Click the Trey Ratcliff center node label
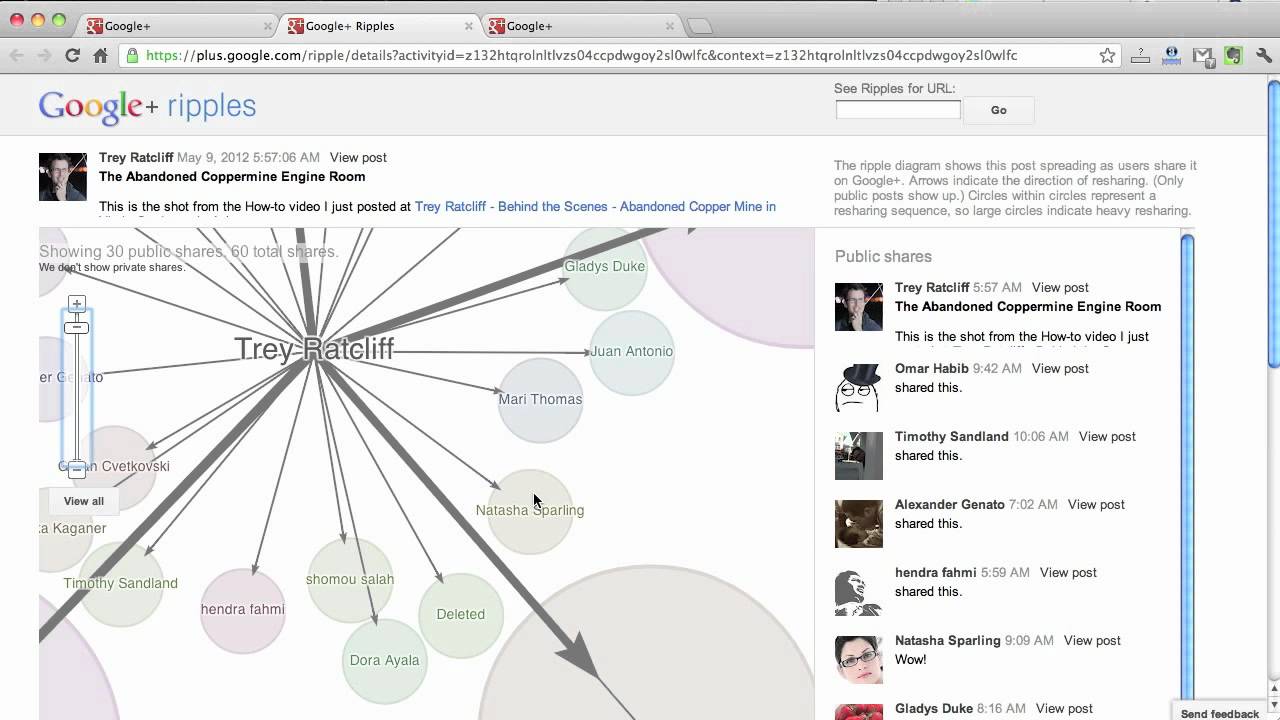The width and height of the screenshot is (1280, 720). [x=314, y=349]
